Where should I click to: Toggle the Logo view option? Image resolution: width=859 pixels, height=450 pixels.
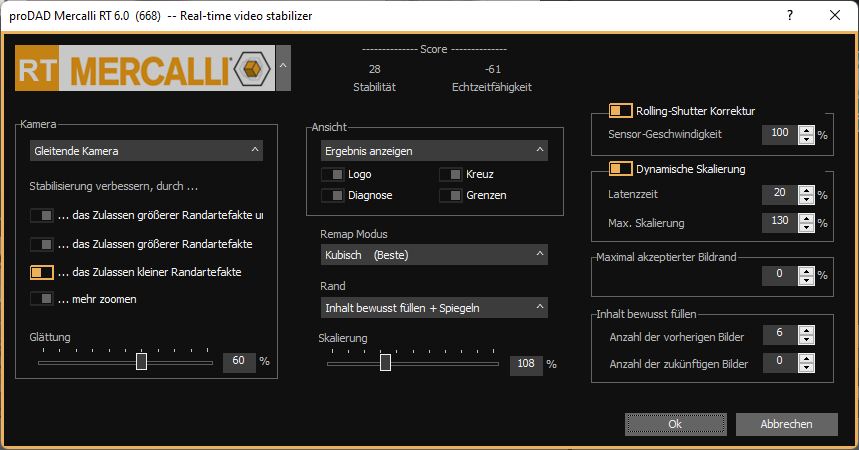pyautogui.click(x=333, y=174)
